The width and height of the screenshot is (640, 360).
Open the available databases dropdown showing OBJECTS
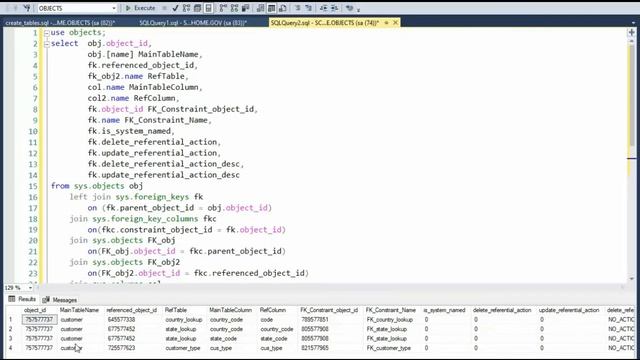tap(77, 8)
